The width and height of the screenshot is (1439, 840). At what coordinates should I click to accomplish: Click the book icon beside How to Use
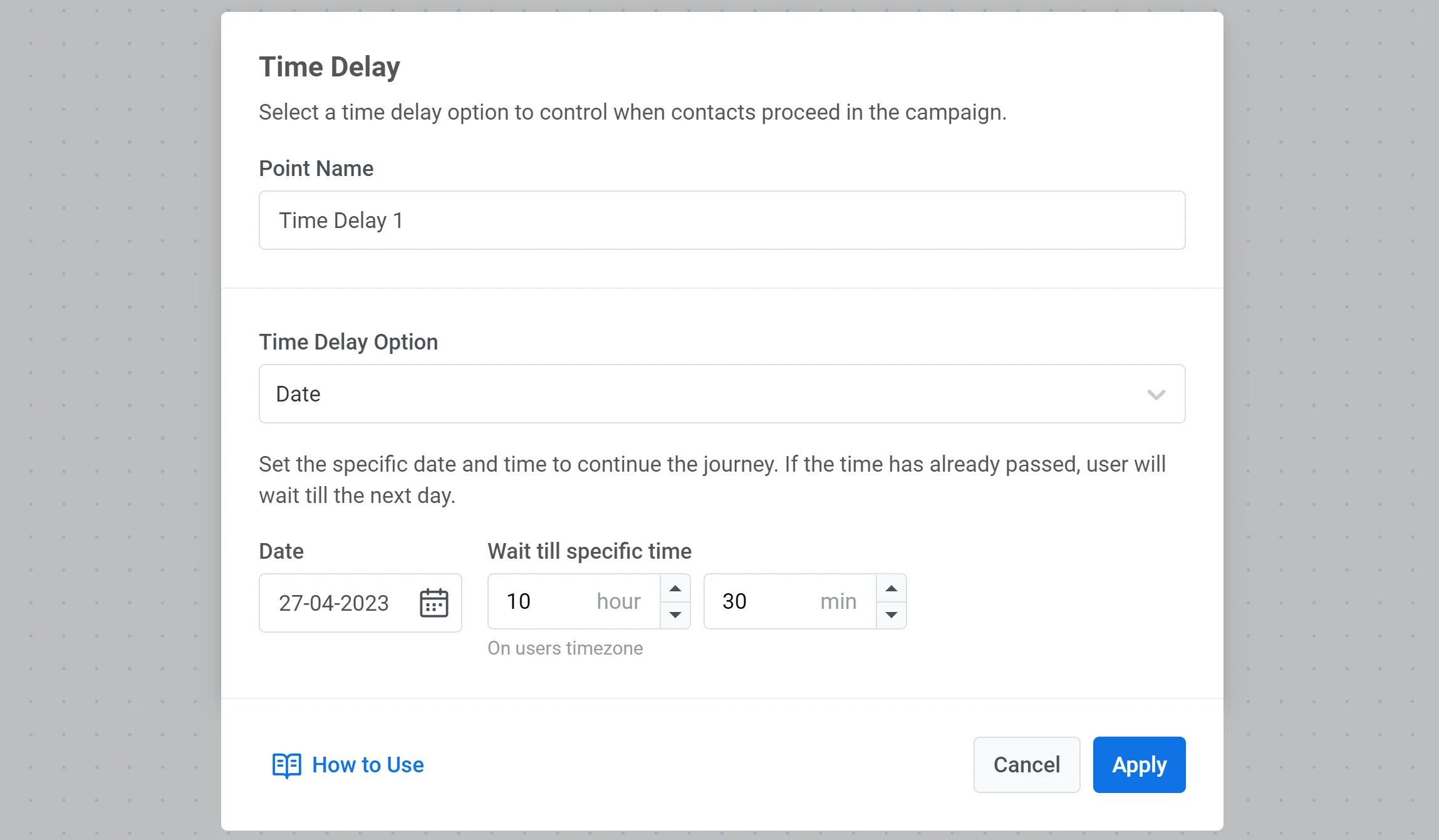(286, 765)
